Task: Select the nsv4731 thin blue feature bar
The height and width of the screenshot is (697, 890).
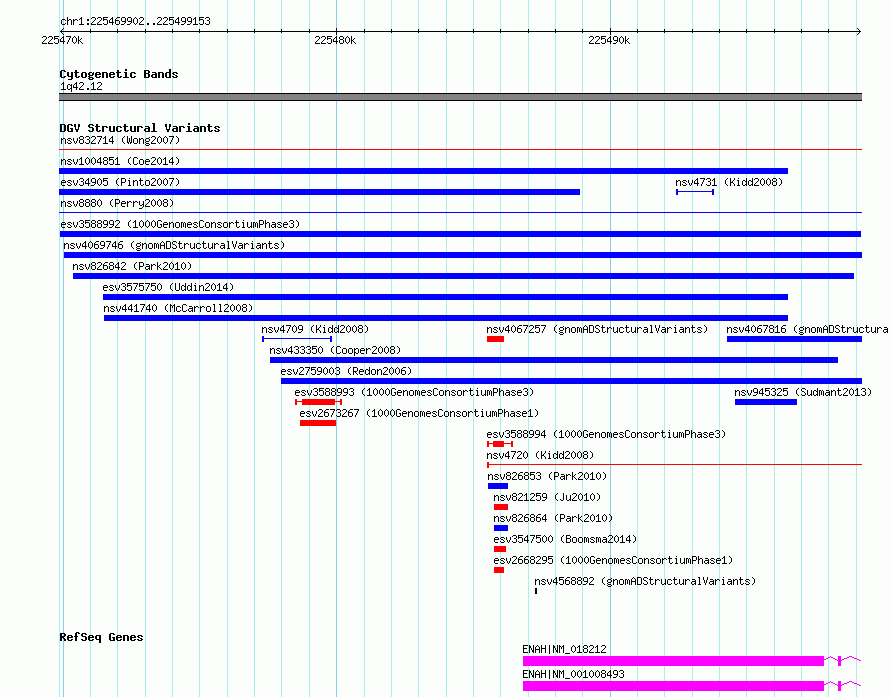Action: 695,192
